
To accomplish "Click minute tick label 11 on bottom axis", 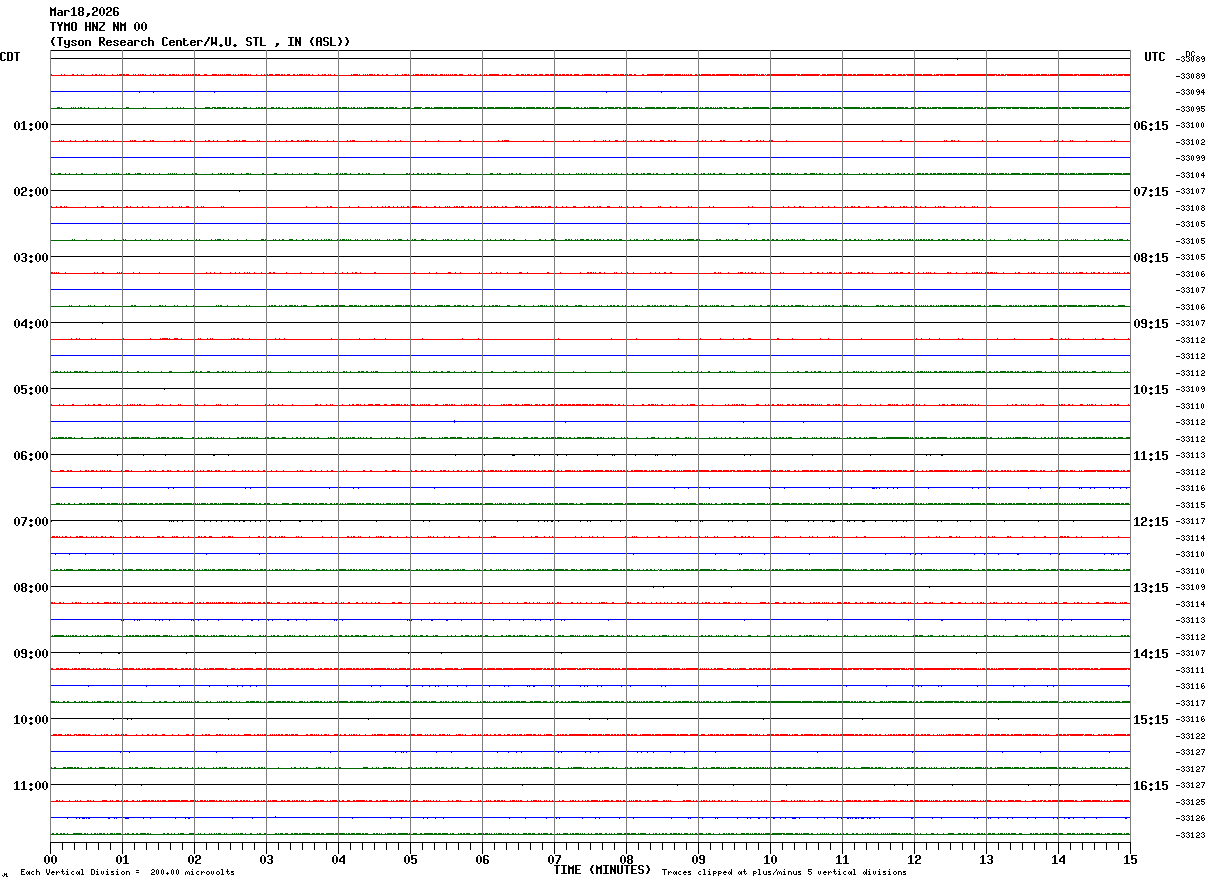I will [x=842, y=860].
